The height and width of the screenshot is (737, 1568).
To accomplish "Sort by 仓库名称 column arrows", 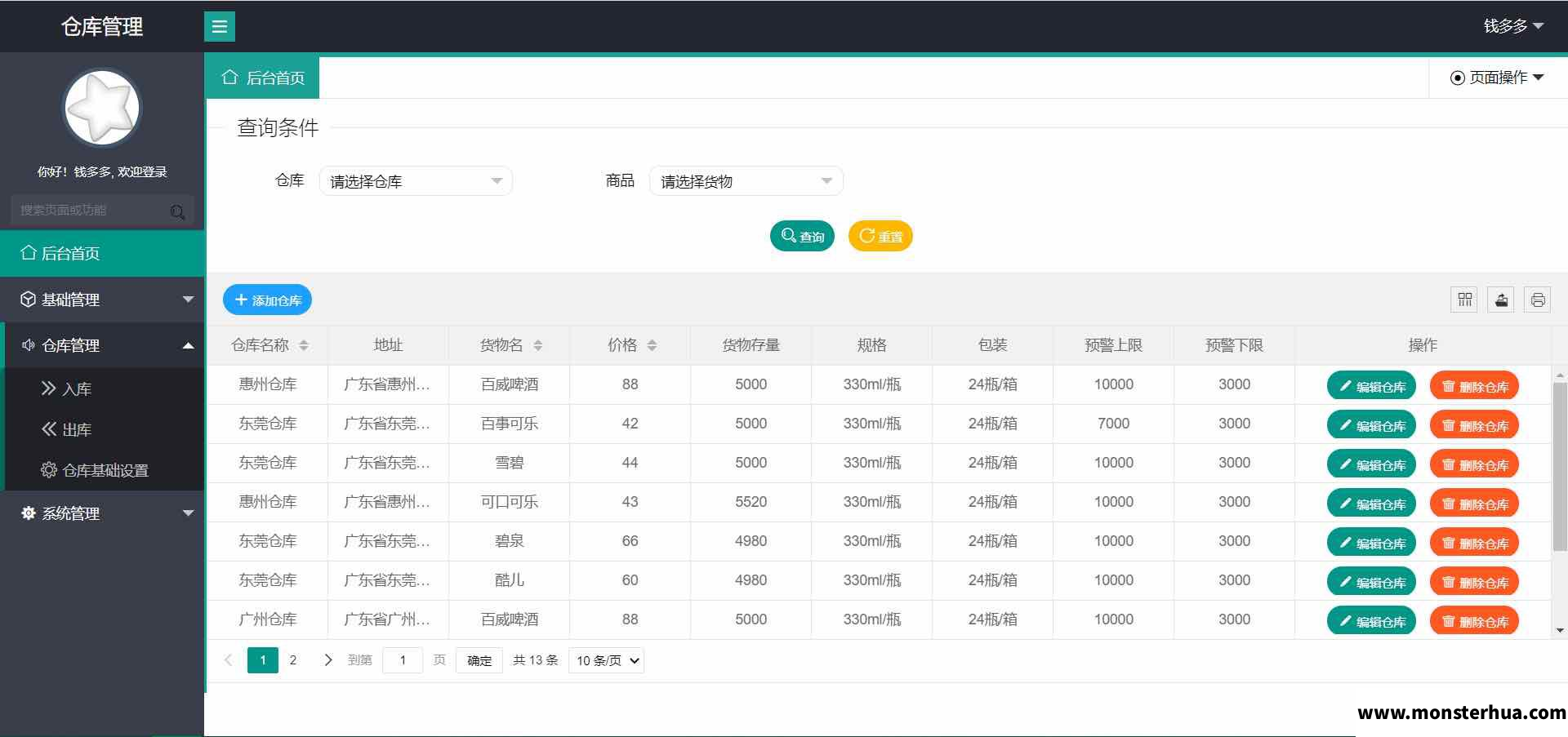I will click(304, 345).
